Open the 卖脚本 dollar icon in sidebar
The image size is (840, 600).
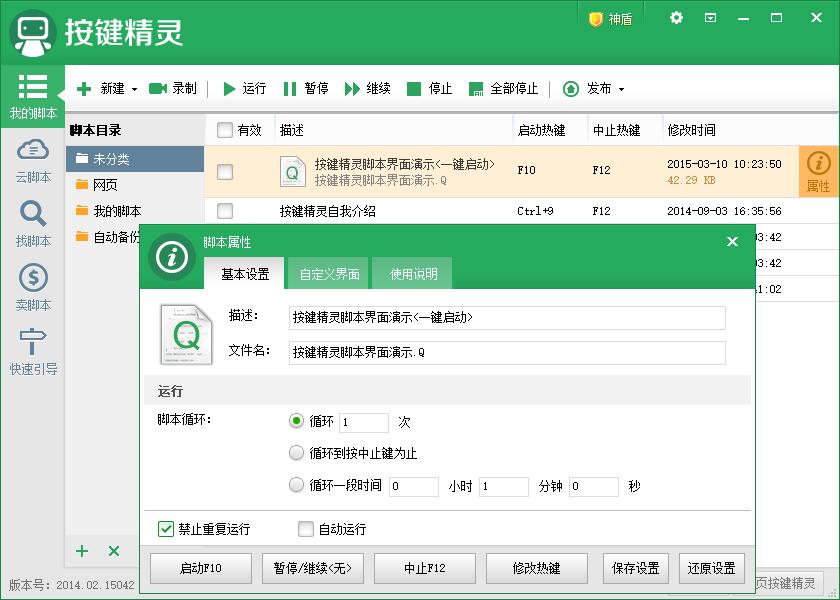(x=32, y=278)
